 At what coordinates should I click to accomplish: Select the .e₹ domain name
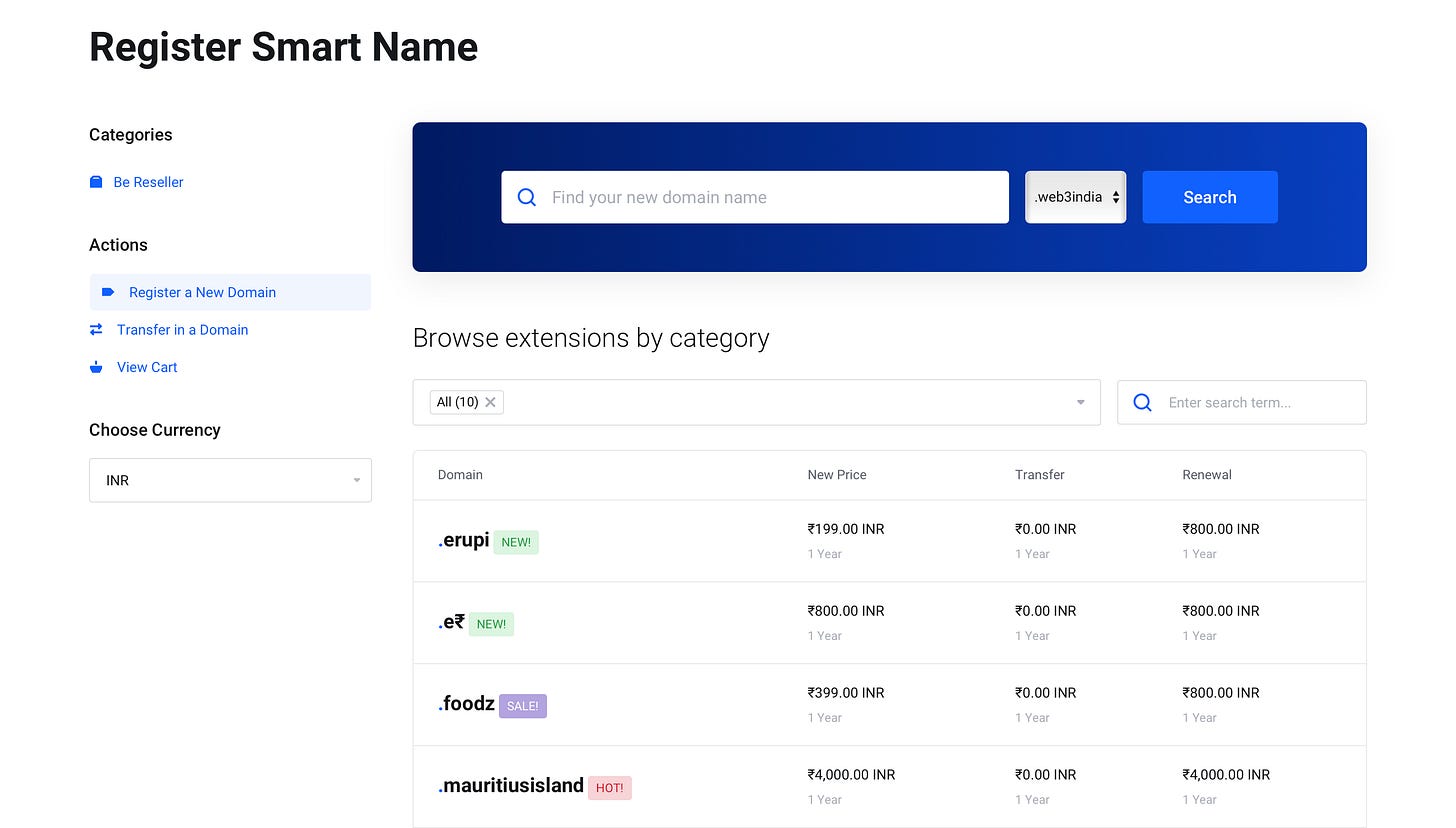[451, 622]
